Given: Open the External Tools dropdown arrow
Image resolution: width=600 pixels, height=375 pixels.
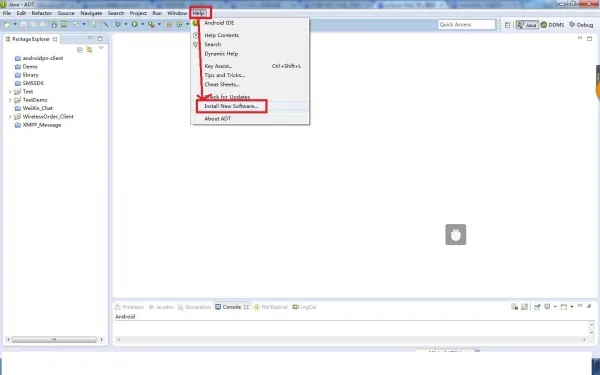Looking at the screenshot, I should click(x=159, y=24).
